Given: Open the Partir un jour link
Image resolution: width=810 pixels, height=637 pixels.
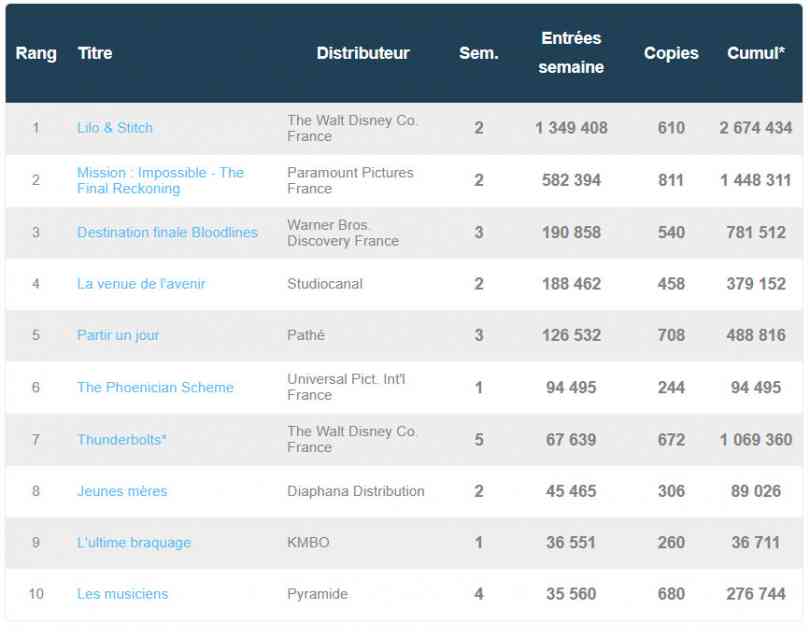Looking at the screenshot, I should point(118,335).
